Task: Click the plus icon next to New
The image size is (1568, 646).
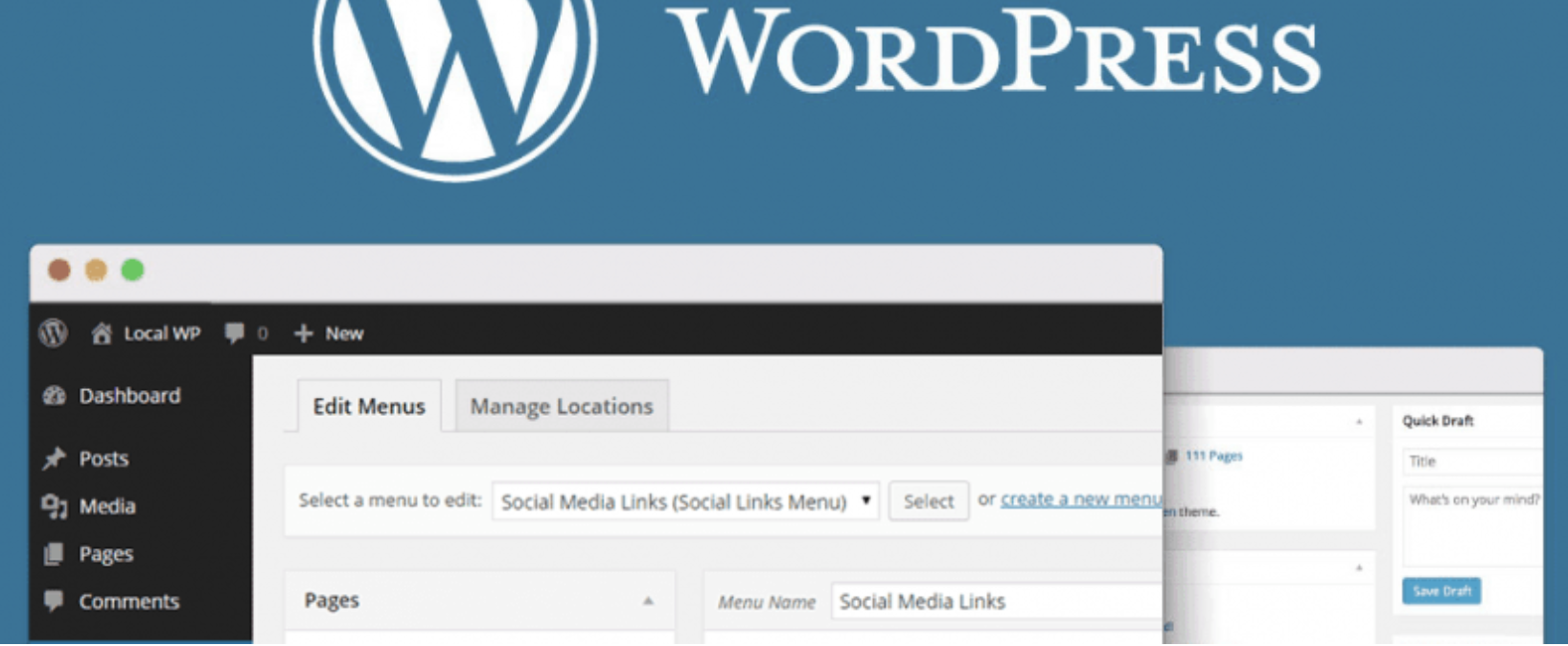Action: 303,333
